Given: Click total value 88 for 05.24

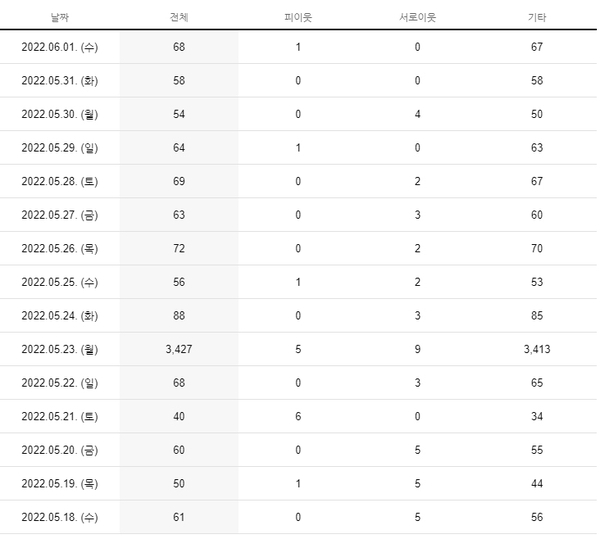Looking at the screenshot, I should coord(179,316).
